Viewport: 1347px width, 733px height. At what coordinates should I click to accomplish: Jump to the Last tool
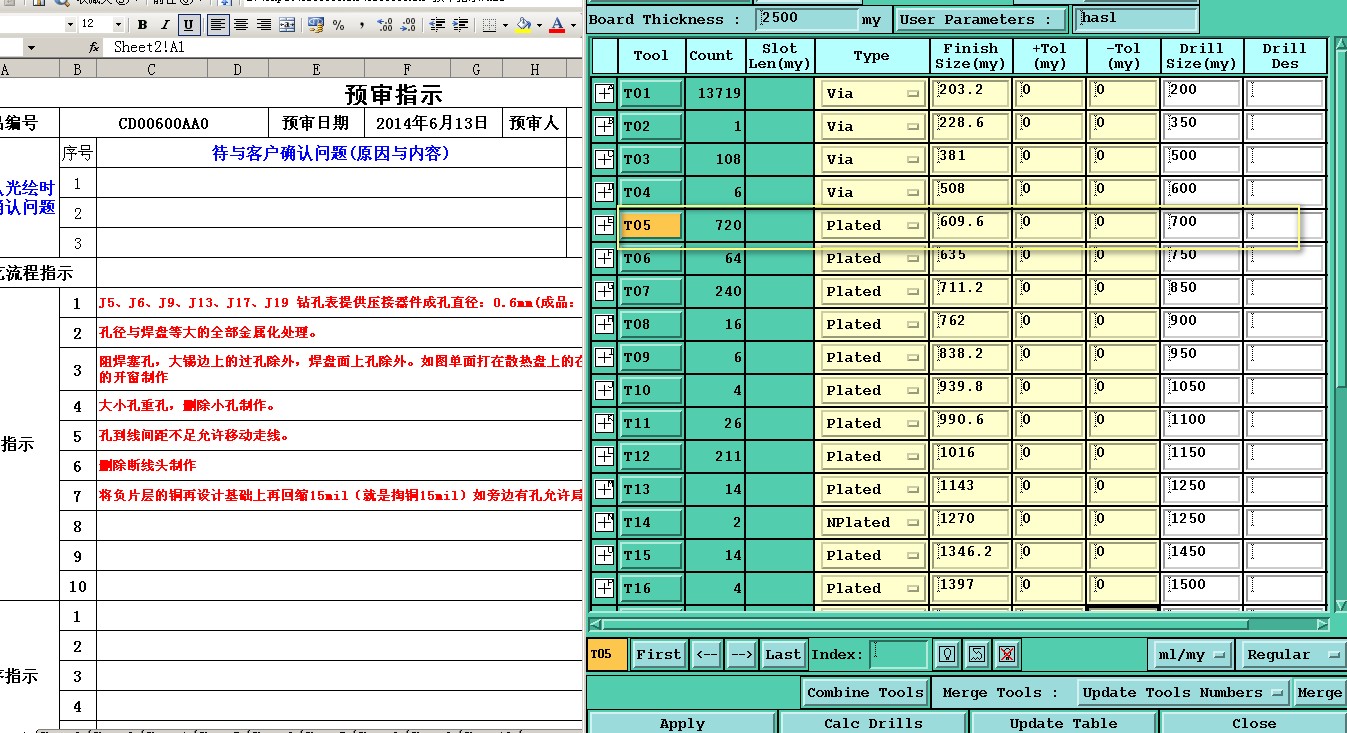click(783, 655)
